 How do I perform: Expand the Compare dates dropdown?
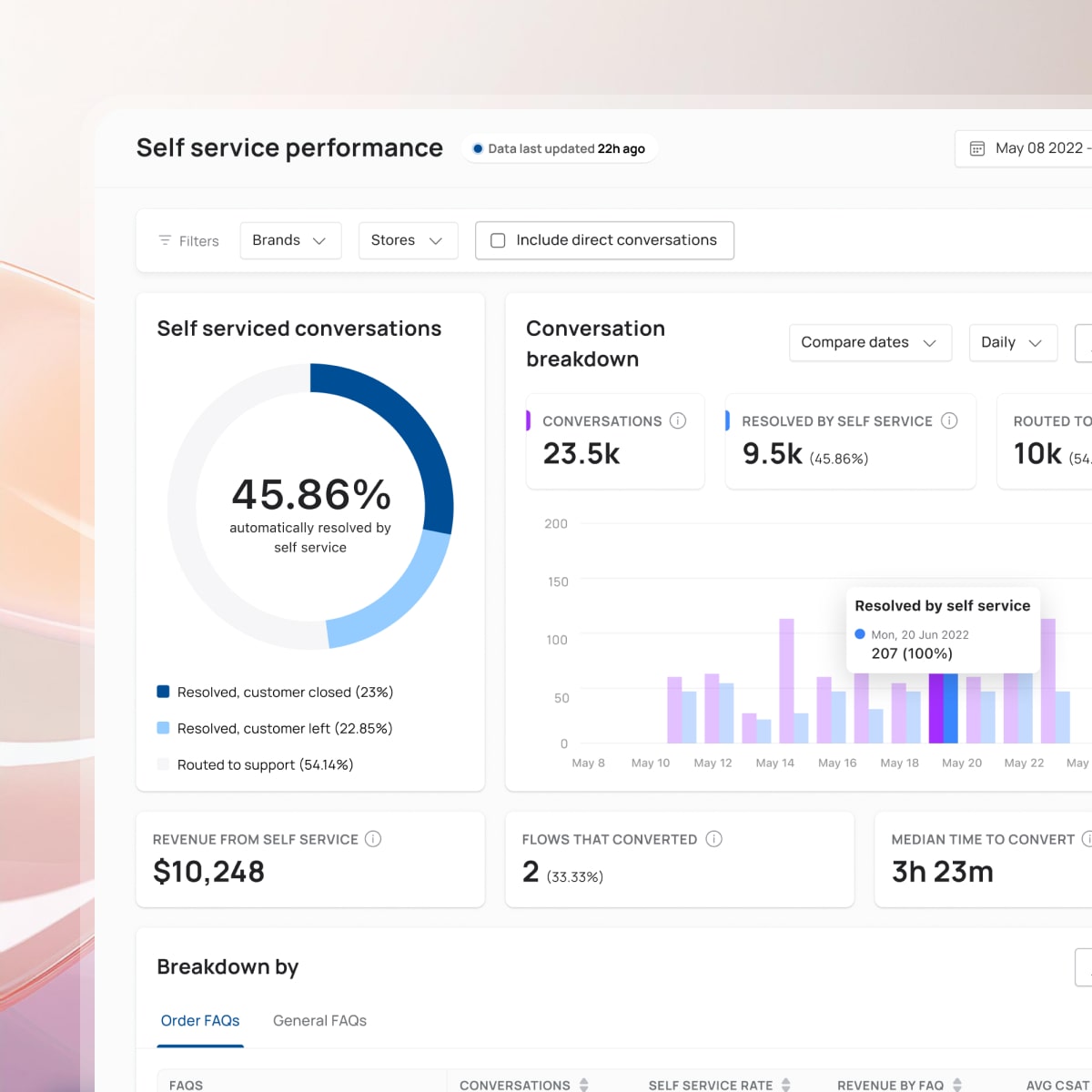(870, 342)
